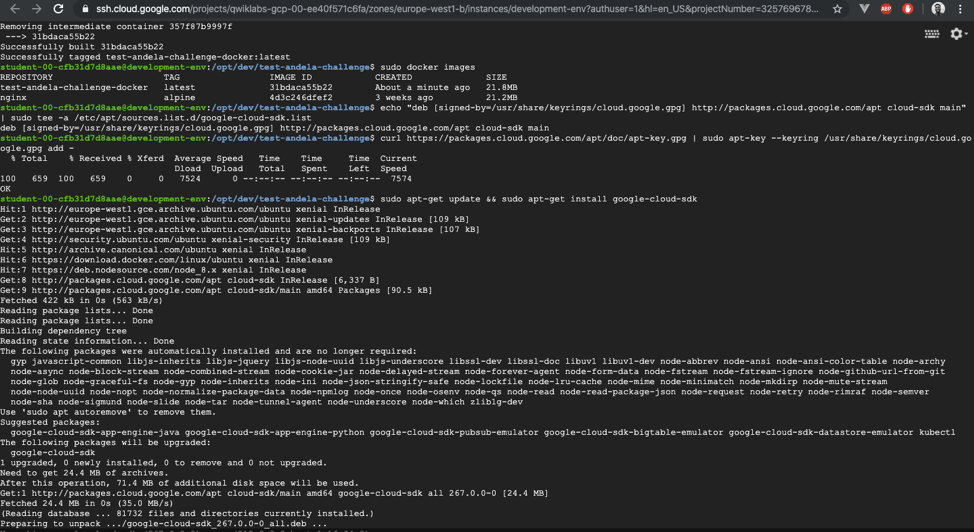The height and width of the screenshot is (532, 974).
Task: Click the 'Get:1' google-cloud-sdk all 267.0.0-0 line
Action: 275,493
